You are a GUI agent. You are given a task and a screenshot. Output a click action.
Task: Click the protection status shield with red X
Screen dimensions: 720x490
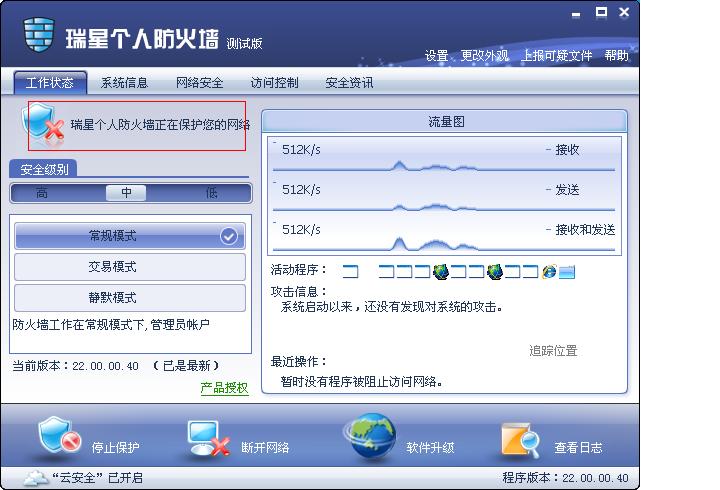(43, 122)
